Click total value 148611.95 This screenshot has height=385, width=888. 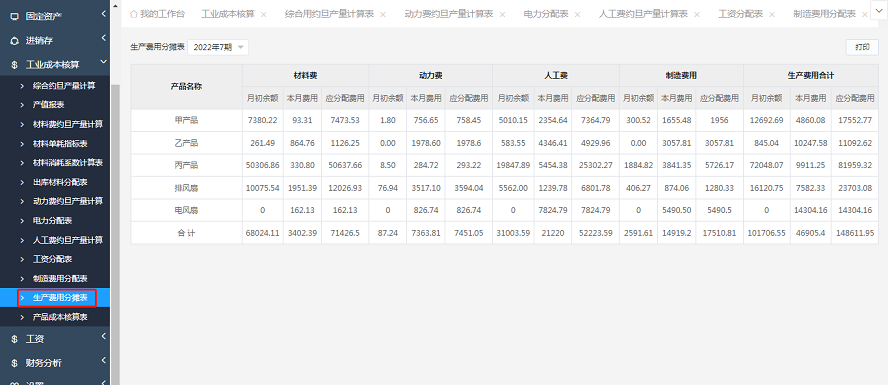(855, 233)
